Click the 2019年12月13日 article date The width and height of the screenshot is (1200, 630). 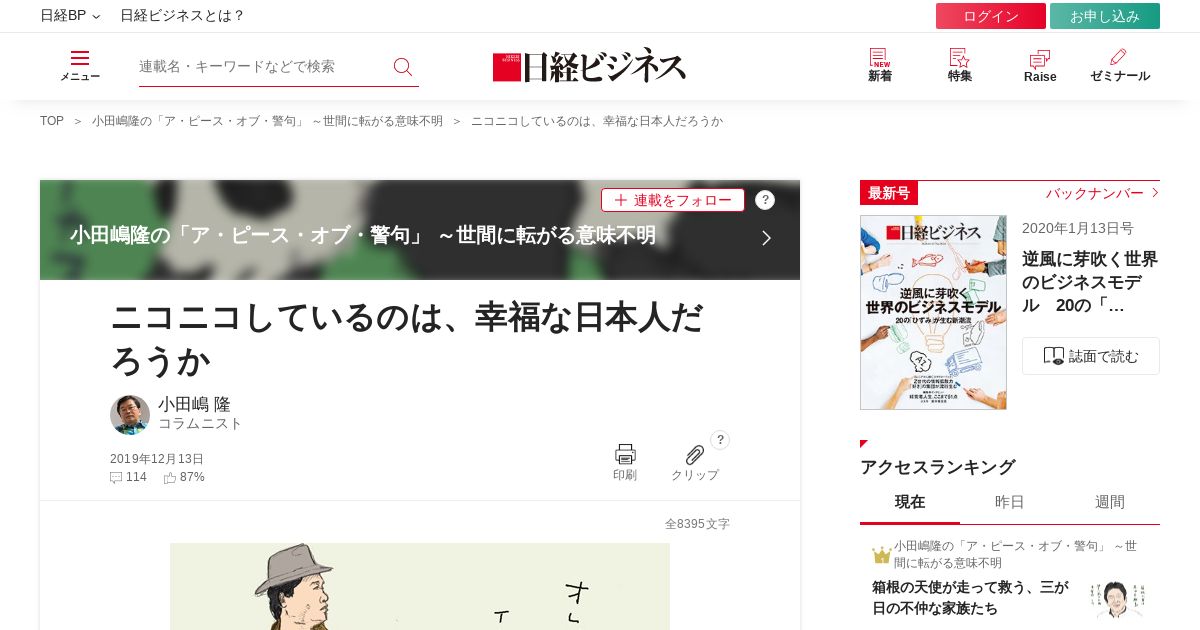[x=157, y=459]
